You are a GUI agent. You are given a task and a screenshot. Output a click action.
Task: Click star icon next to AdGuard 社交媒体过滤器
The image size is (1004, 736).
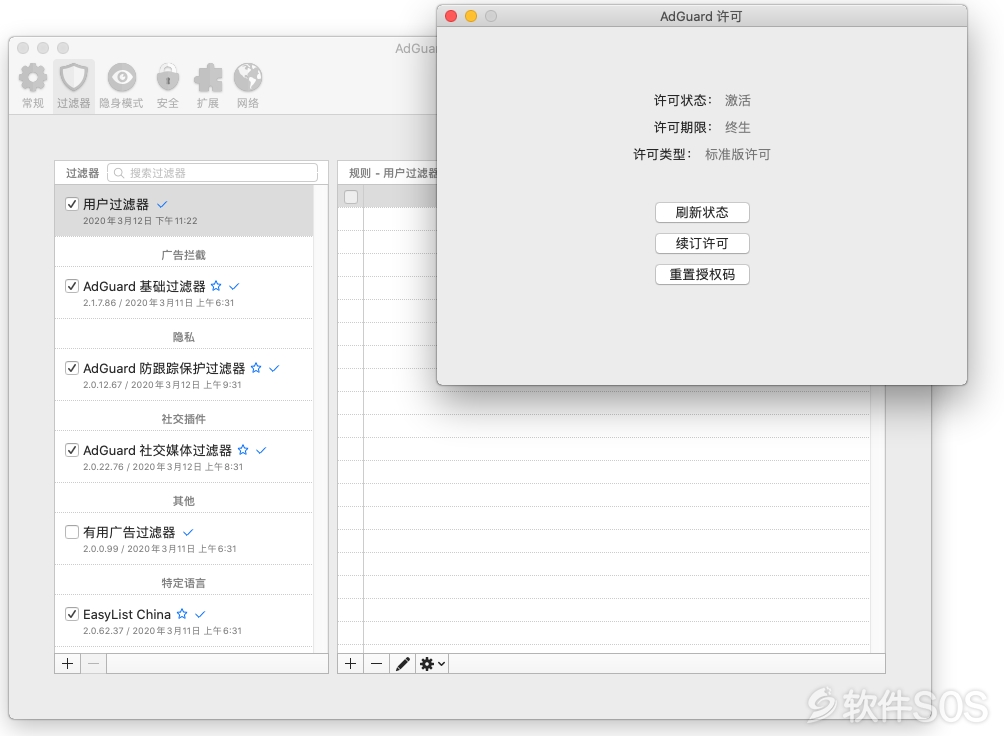tap(243, 450)
